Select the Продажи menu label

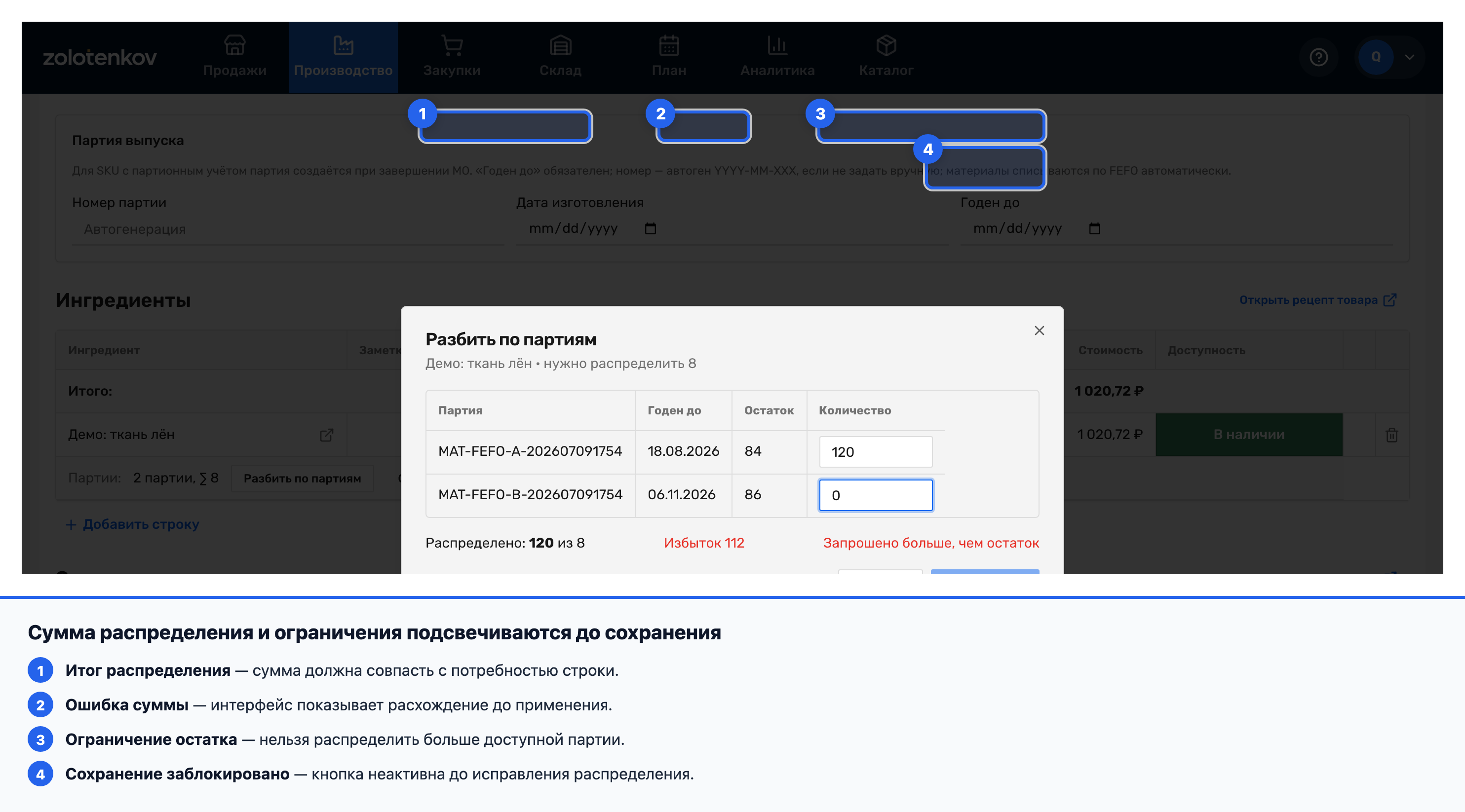coord(234,71)
